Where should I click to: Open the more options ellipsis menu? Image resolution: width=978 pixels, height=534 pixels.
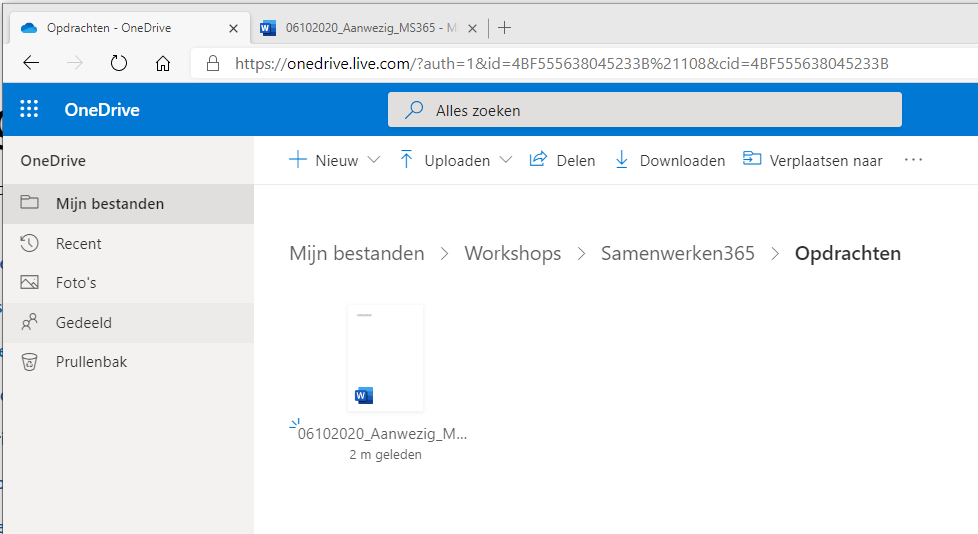(913, 160)
